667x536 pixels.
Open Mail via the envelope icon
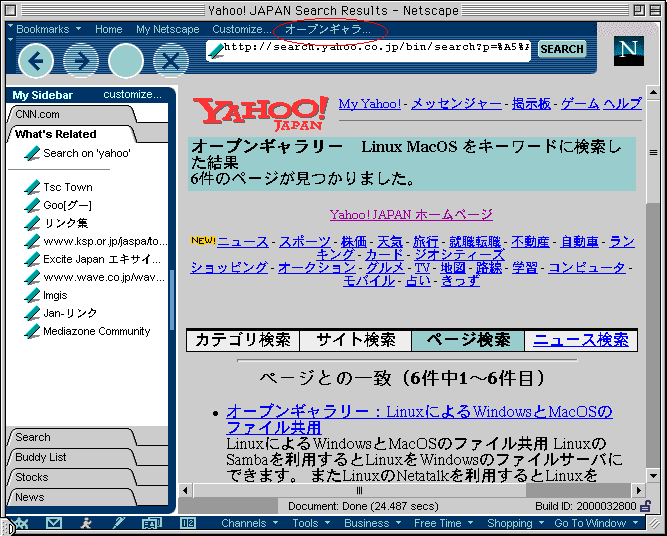tap(54, 523)
